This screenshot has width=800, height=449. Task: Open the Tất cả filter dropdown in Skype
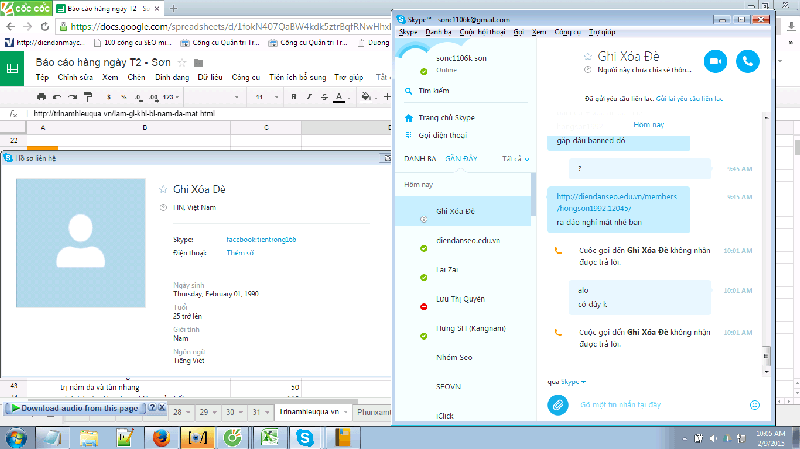pos(515,159)
